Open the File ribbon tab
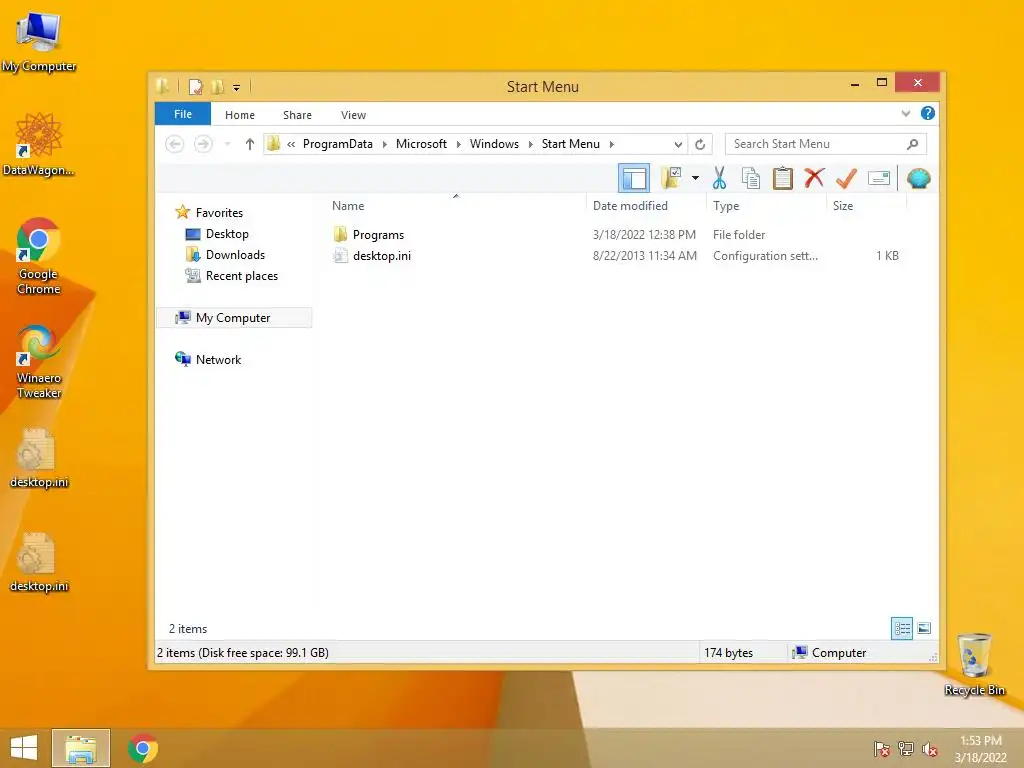The height and width of the screenshot is (768, 1024). (x=183, y=114)
